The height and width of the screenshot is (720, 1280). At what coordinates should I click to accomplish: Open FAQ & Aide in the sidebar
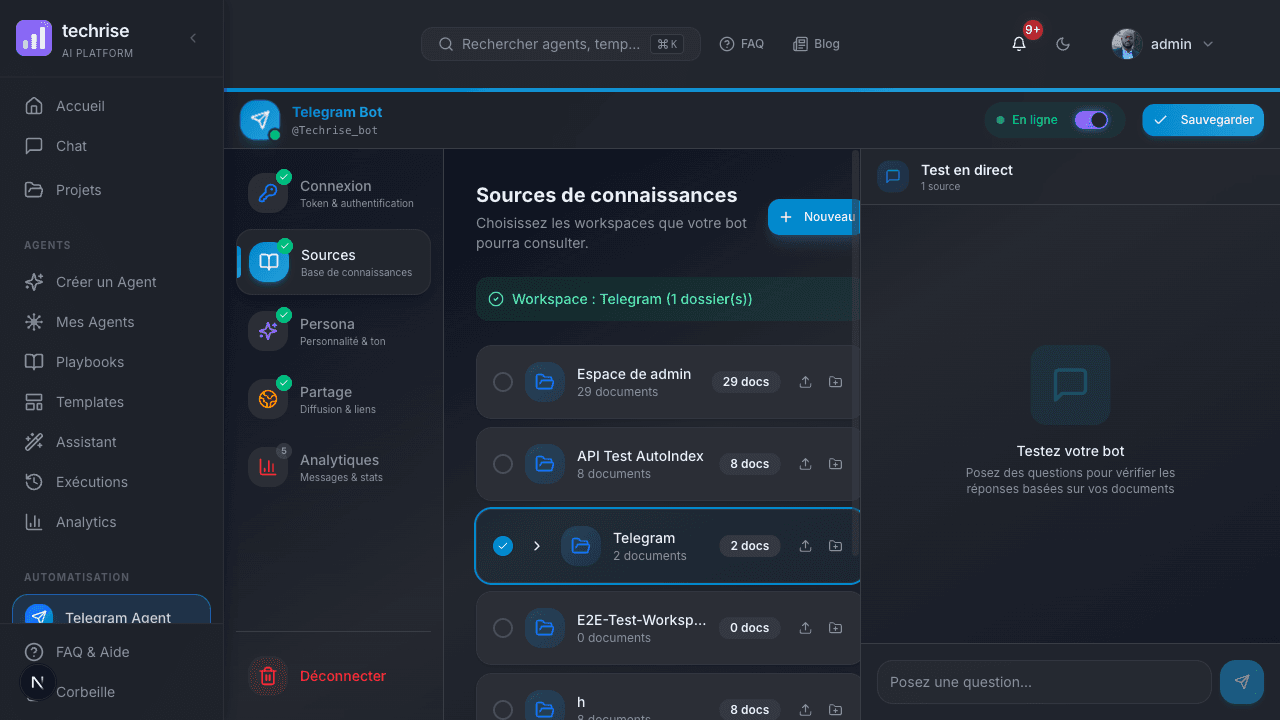(x=111, y=652)
